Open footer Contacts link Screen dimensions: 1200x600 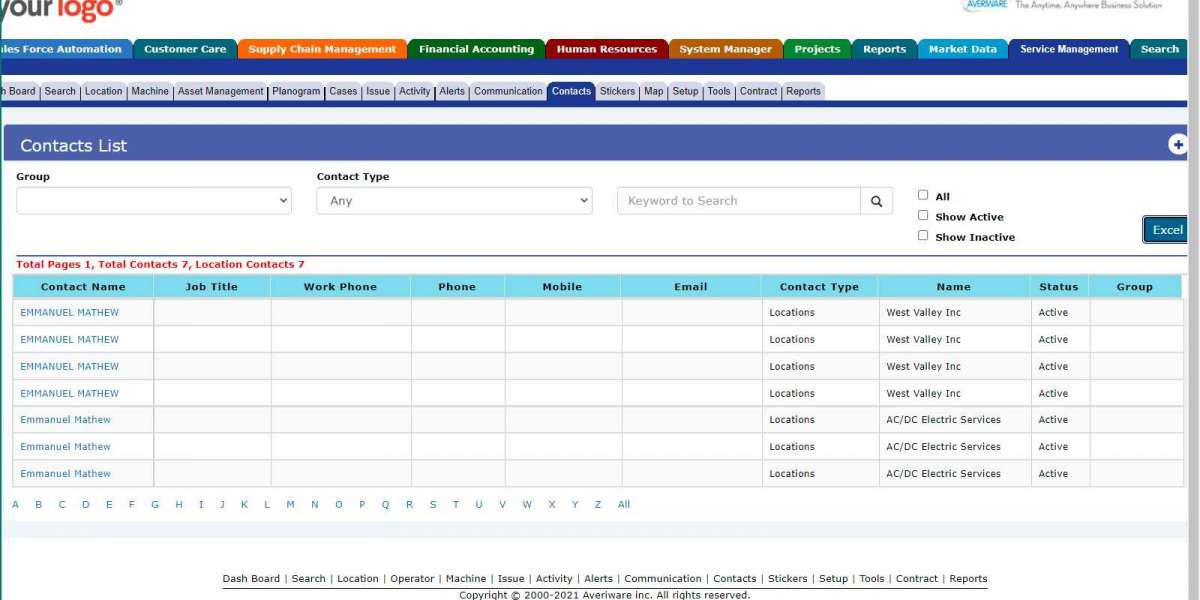[735, 579]
